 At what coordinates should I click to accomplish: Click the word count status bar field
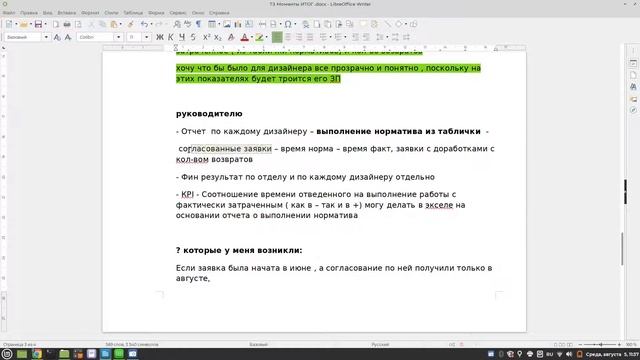[x=132, y=345]
